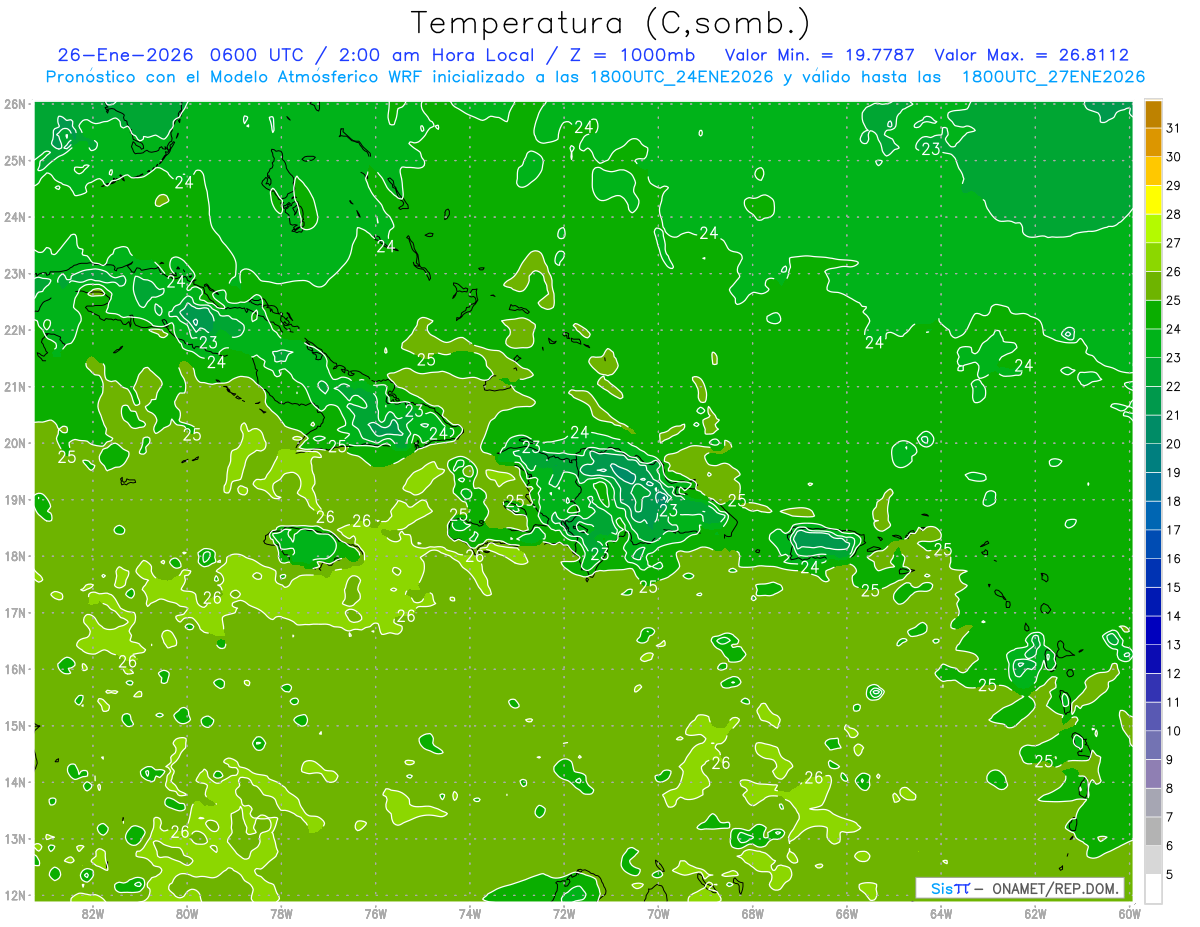Click the "21N" latitude axis label
This screenshot has width=1200, height=927.
[15, 386]
